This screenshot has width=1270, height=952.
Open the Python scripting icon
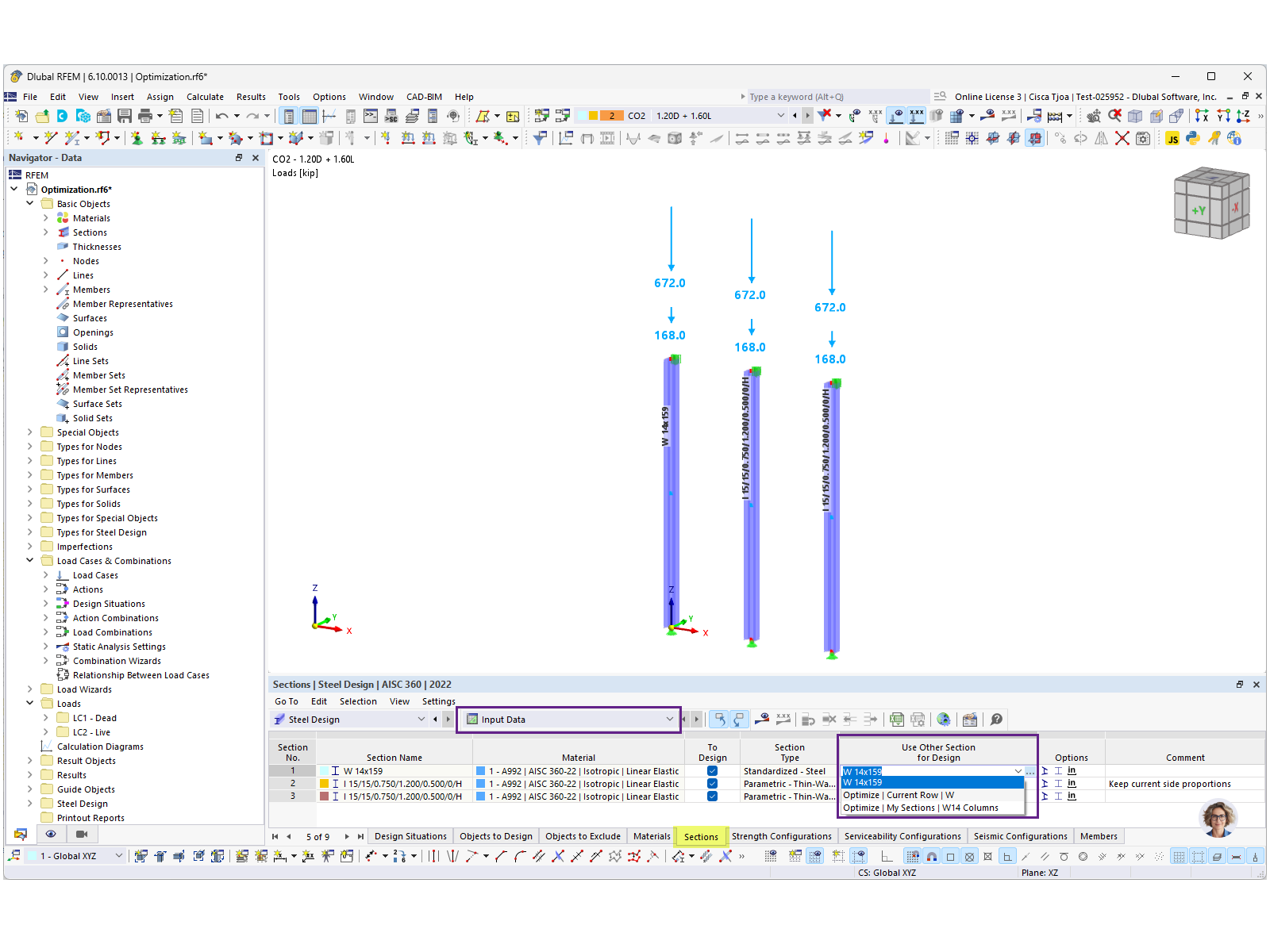1192,139
